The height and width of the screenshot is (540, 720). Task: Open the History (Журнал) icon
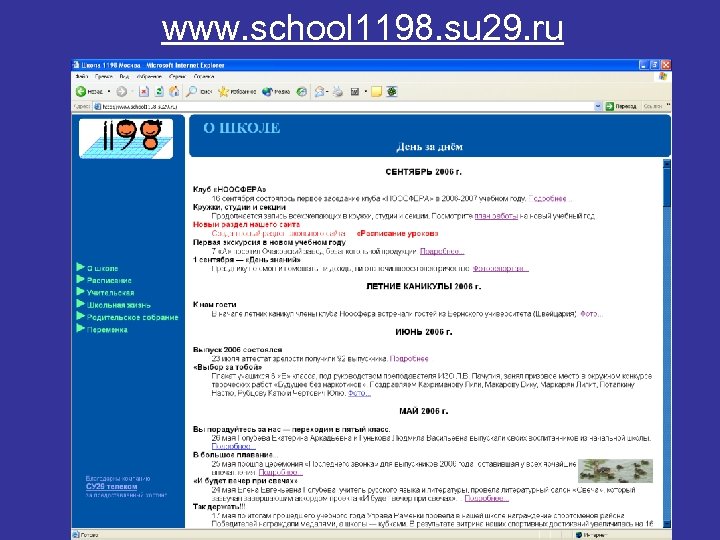(302, 92)
